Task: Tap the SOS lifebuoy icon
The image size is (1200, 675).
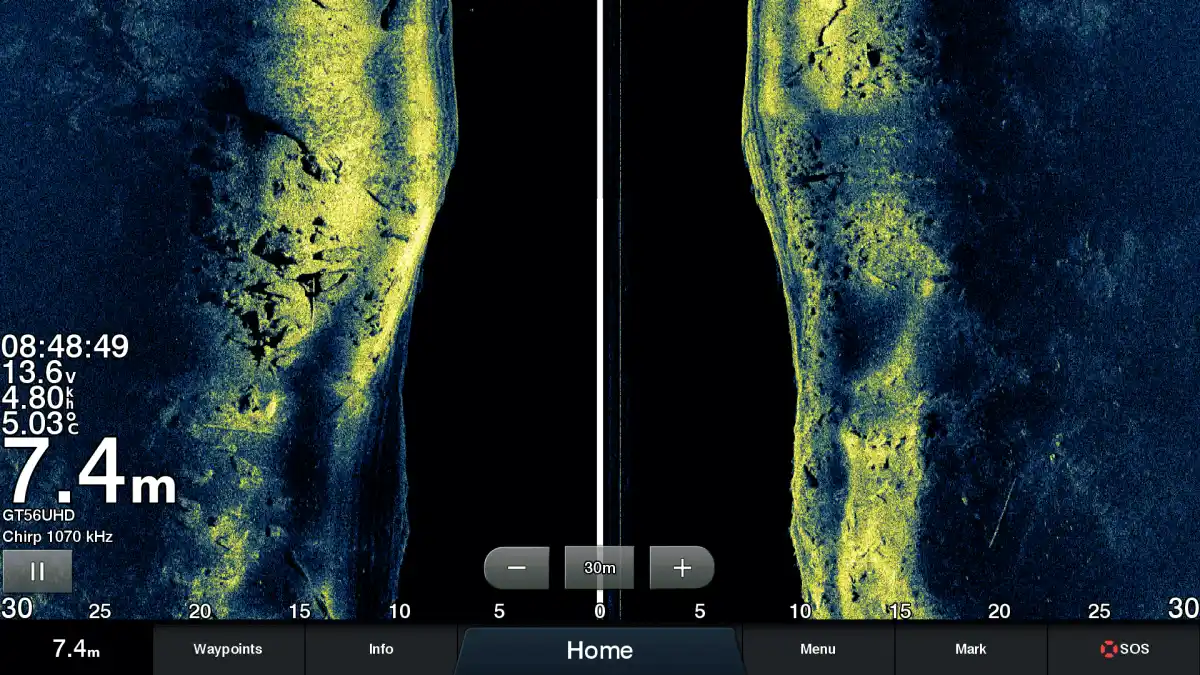Action: point(1108,649)
